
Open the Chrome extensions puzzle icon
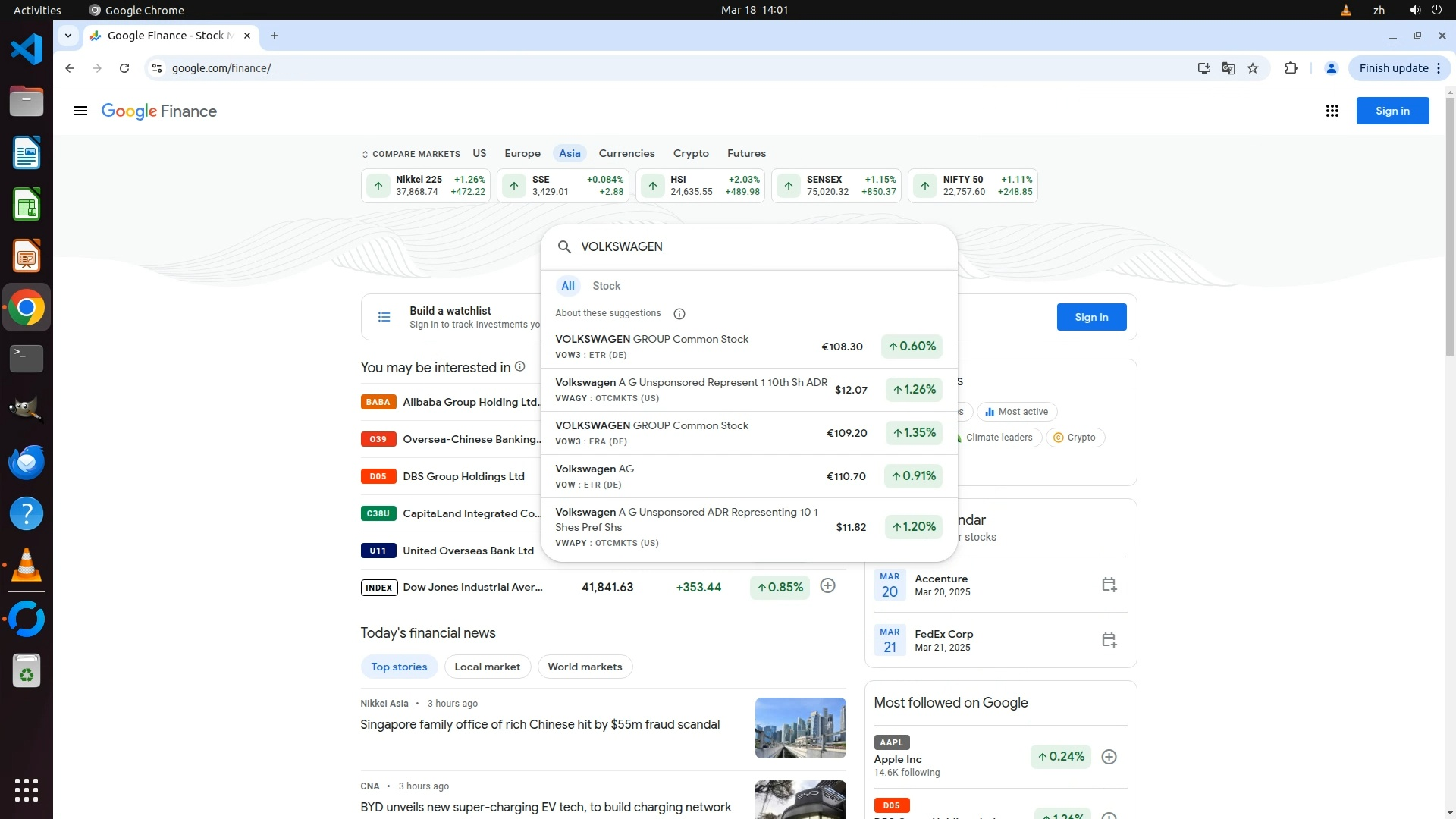tap(1291, 68)
